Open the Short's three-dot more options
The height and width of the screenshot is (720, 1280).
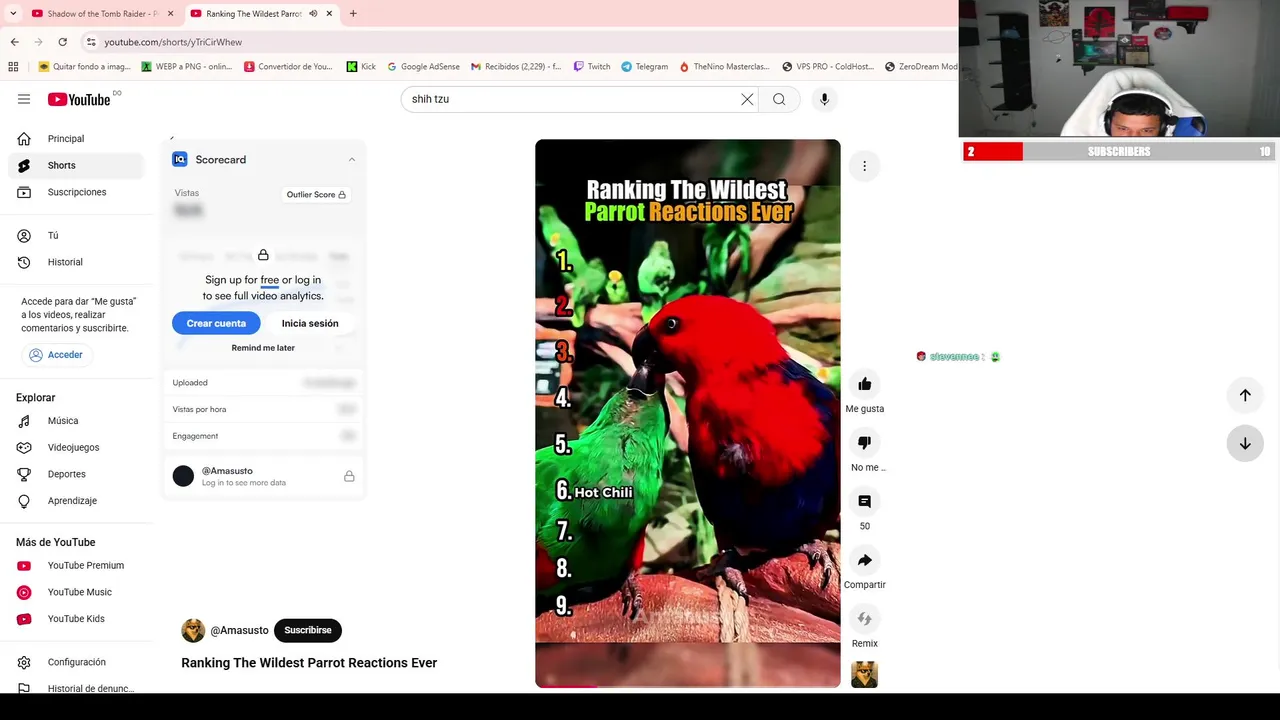coord(865,166)
